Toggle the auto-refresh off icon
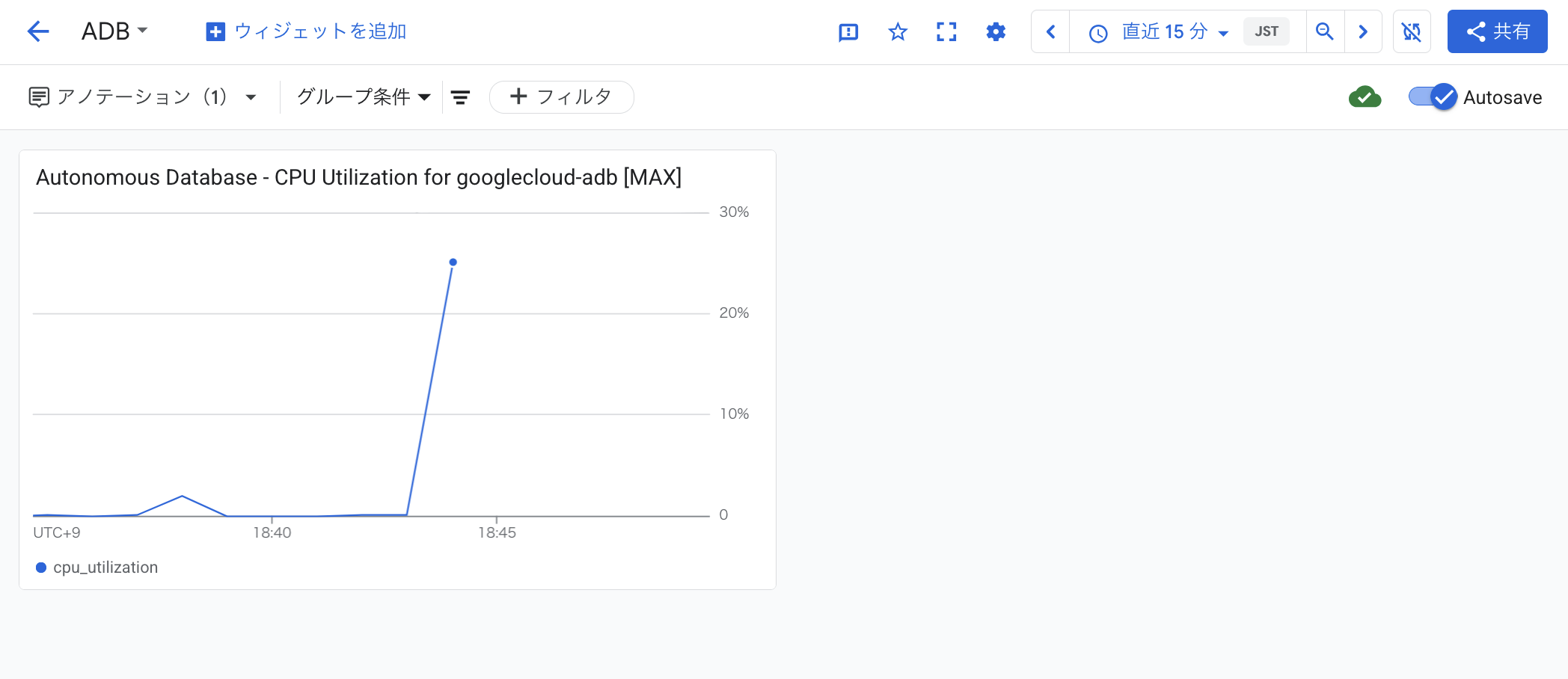The height and width of the screenshot is (679, 1568). [x=1412, y=31]
